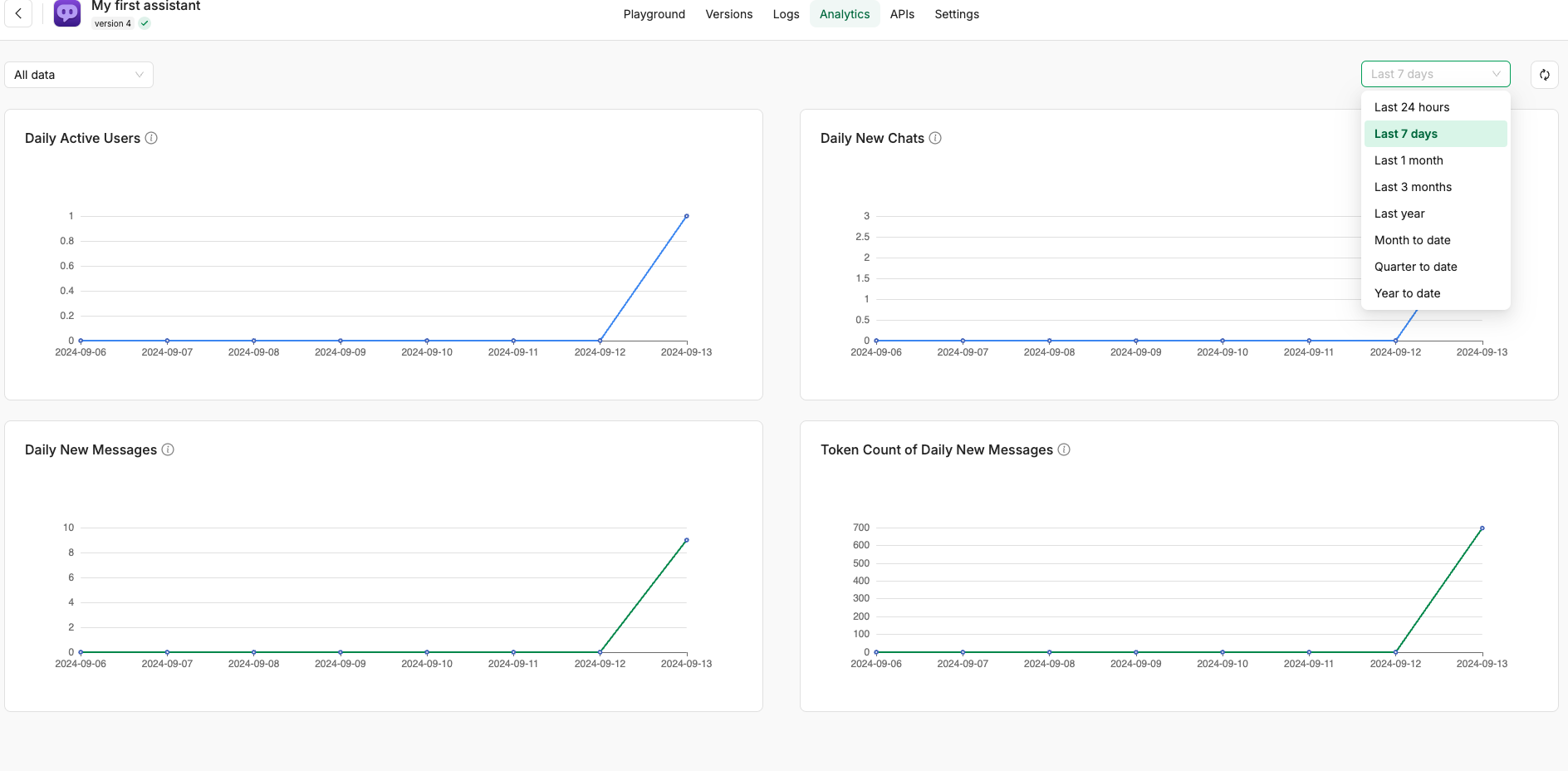The image size is (1568, 771).
Task: Select Month to date option
Action: click(x=1435, y=240)
